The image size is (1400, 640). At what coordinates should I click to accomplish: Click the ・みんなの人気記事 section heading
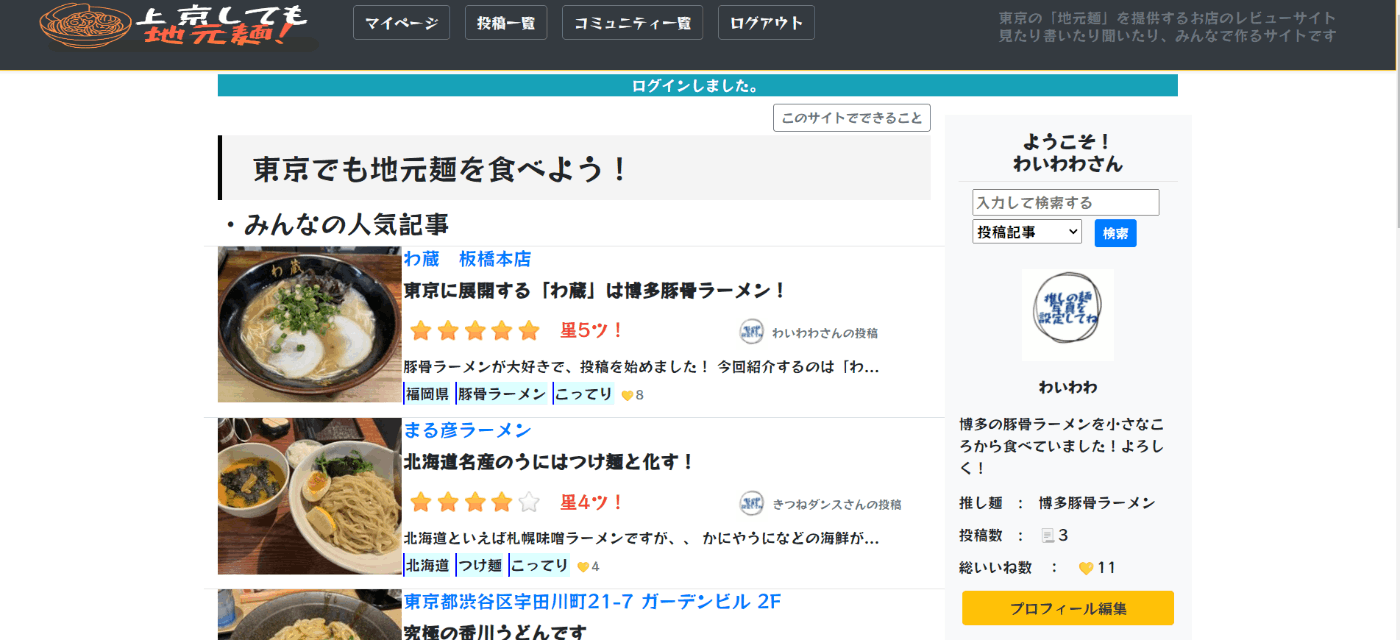pyautogui.click(x=334, y=224)
